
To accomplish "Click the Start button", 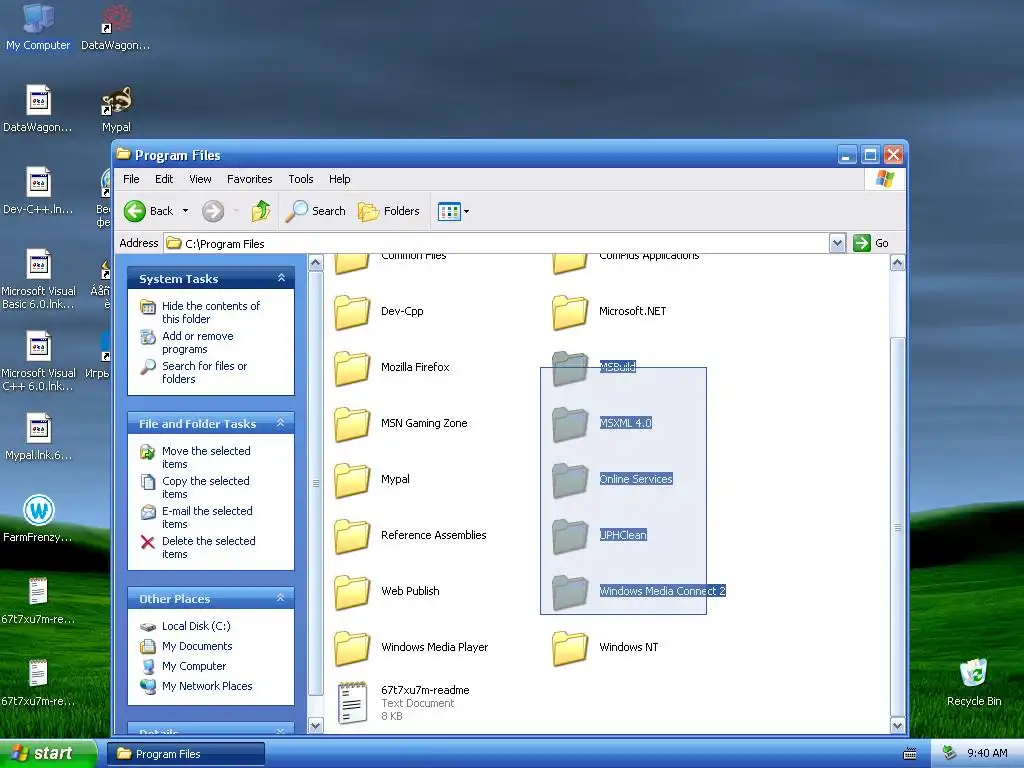I will (x=48, y=753).
